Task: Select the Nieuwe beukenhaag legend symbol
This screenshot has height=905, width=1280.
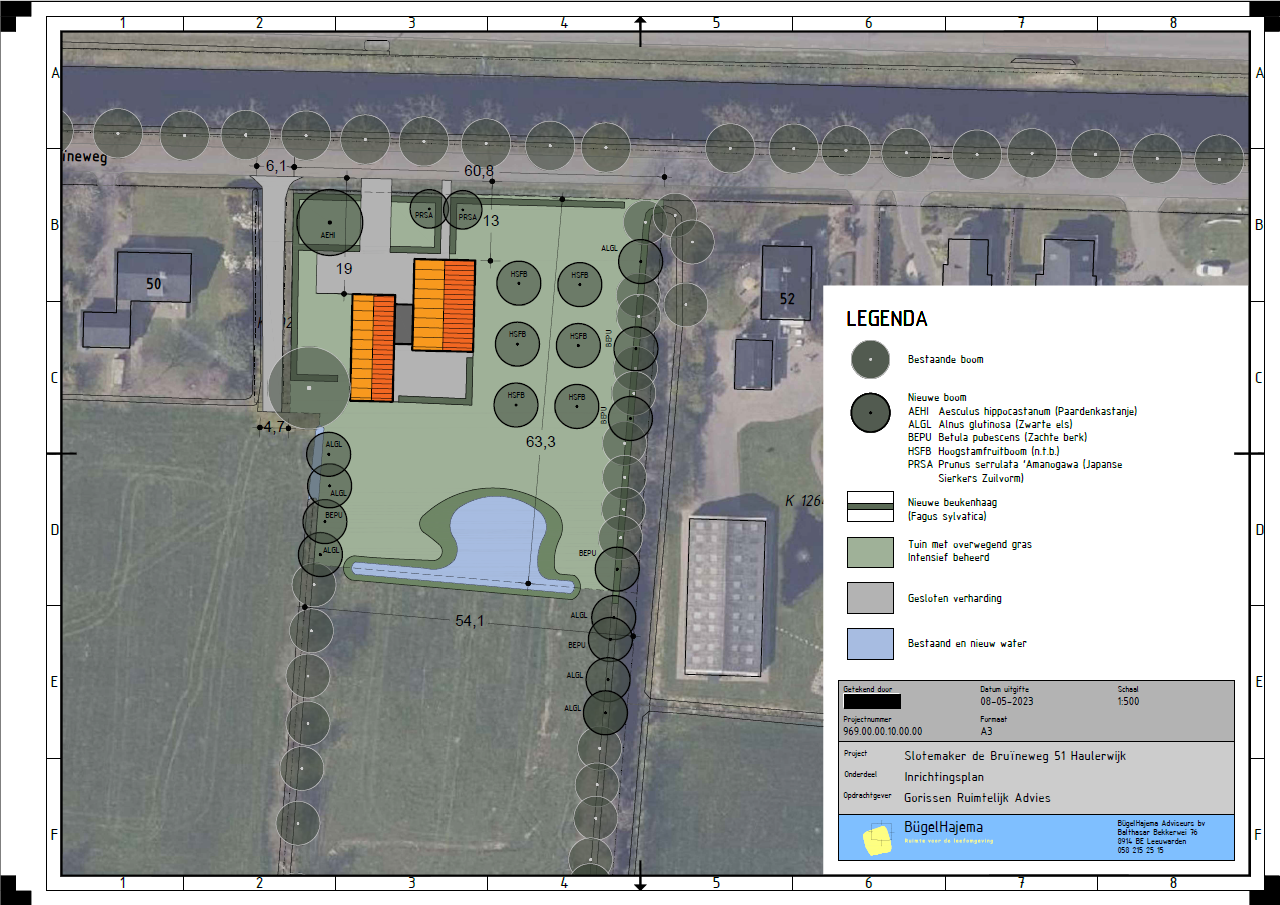Action: (870, 507)
